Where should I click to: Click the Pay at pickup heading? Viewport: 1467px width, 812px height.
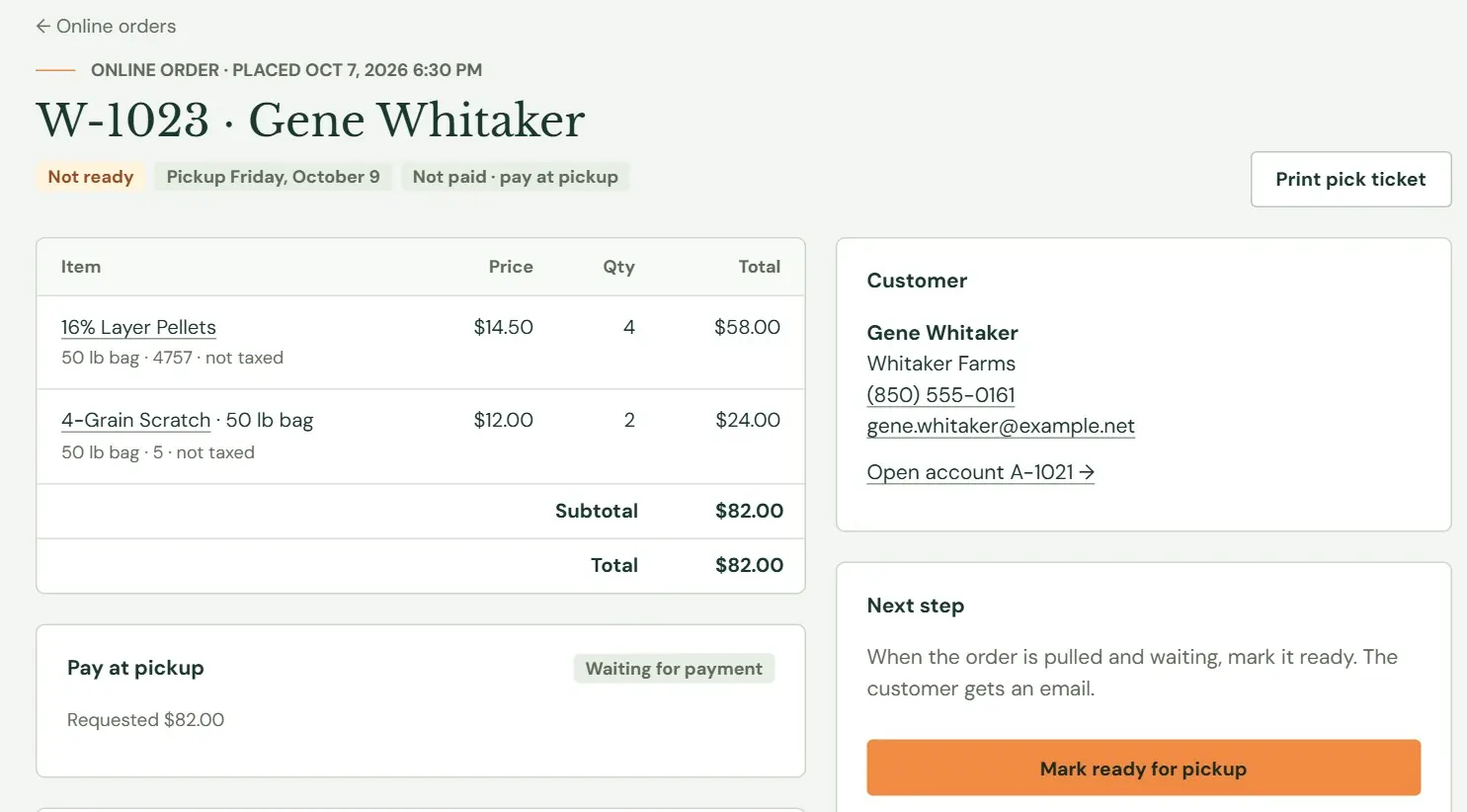click(x=135, y=668)
